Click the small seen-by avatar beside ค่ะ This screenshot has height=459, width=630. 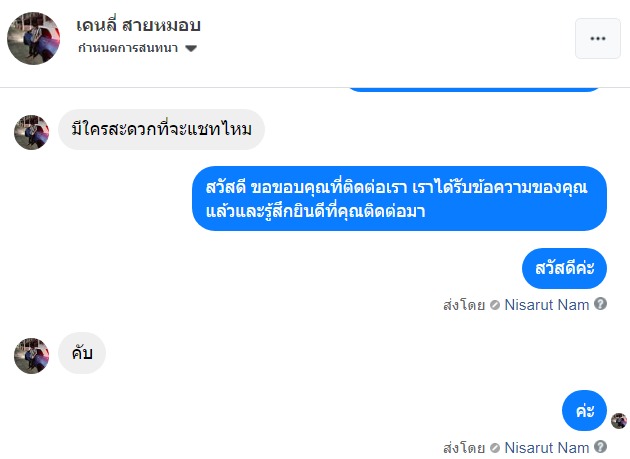coord(619,421)
